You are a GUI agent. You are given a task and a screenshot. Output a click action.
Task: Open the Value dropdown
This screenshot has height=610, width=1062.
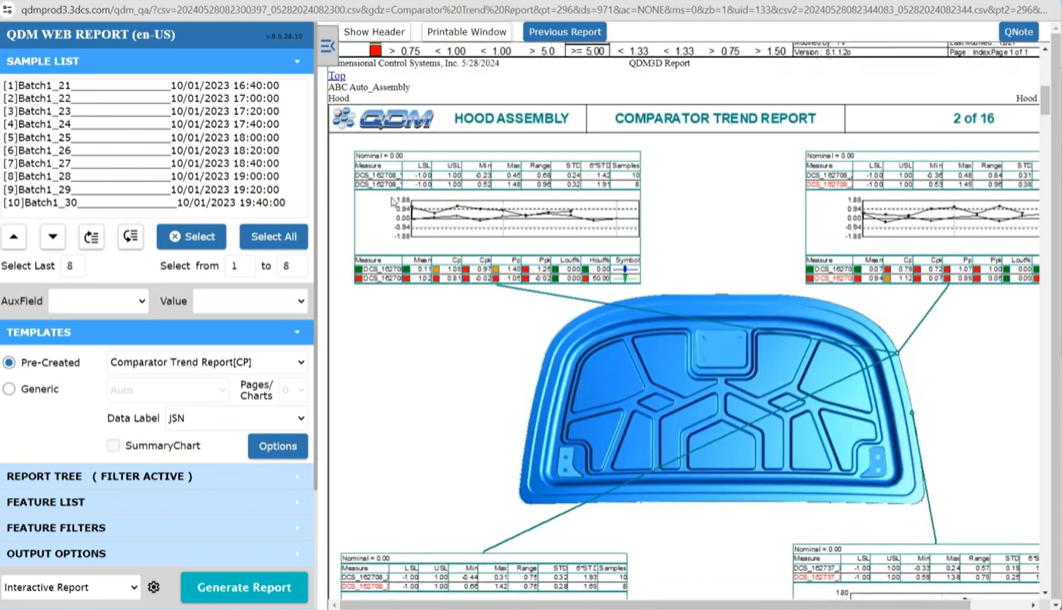pyautogui.click(x=250, y=301)
